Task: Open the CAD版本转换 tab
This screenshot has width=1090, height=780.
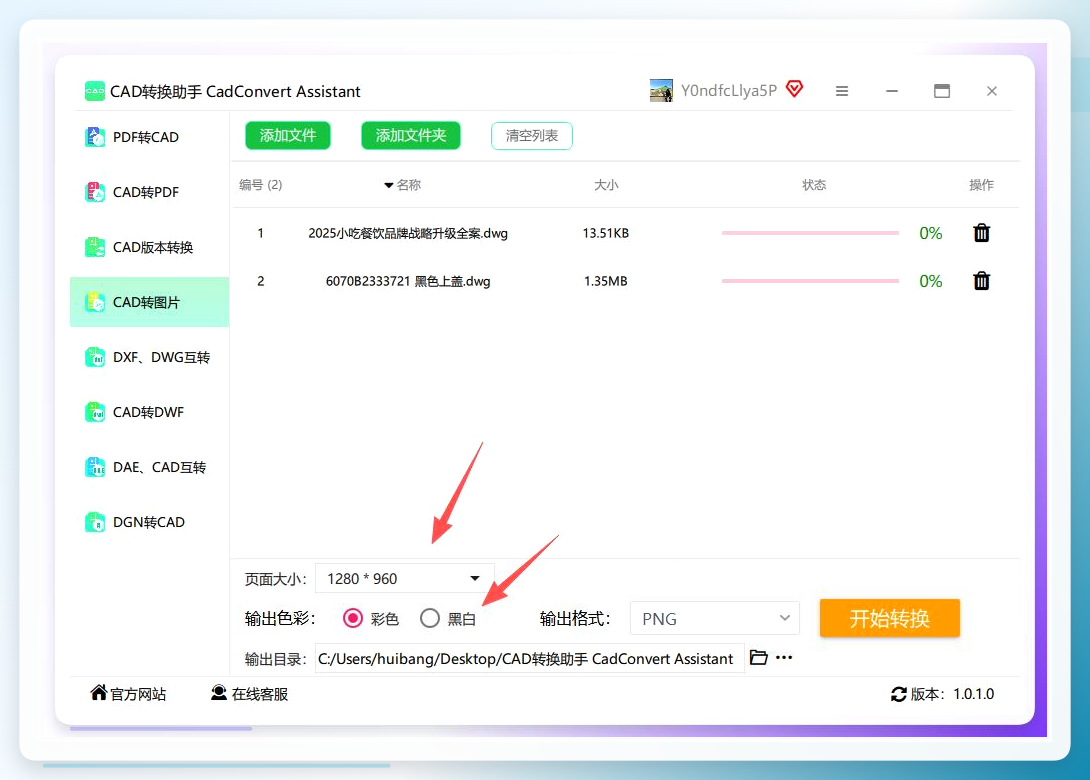Action: point(149,247)
